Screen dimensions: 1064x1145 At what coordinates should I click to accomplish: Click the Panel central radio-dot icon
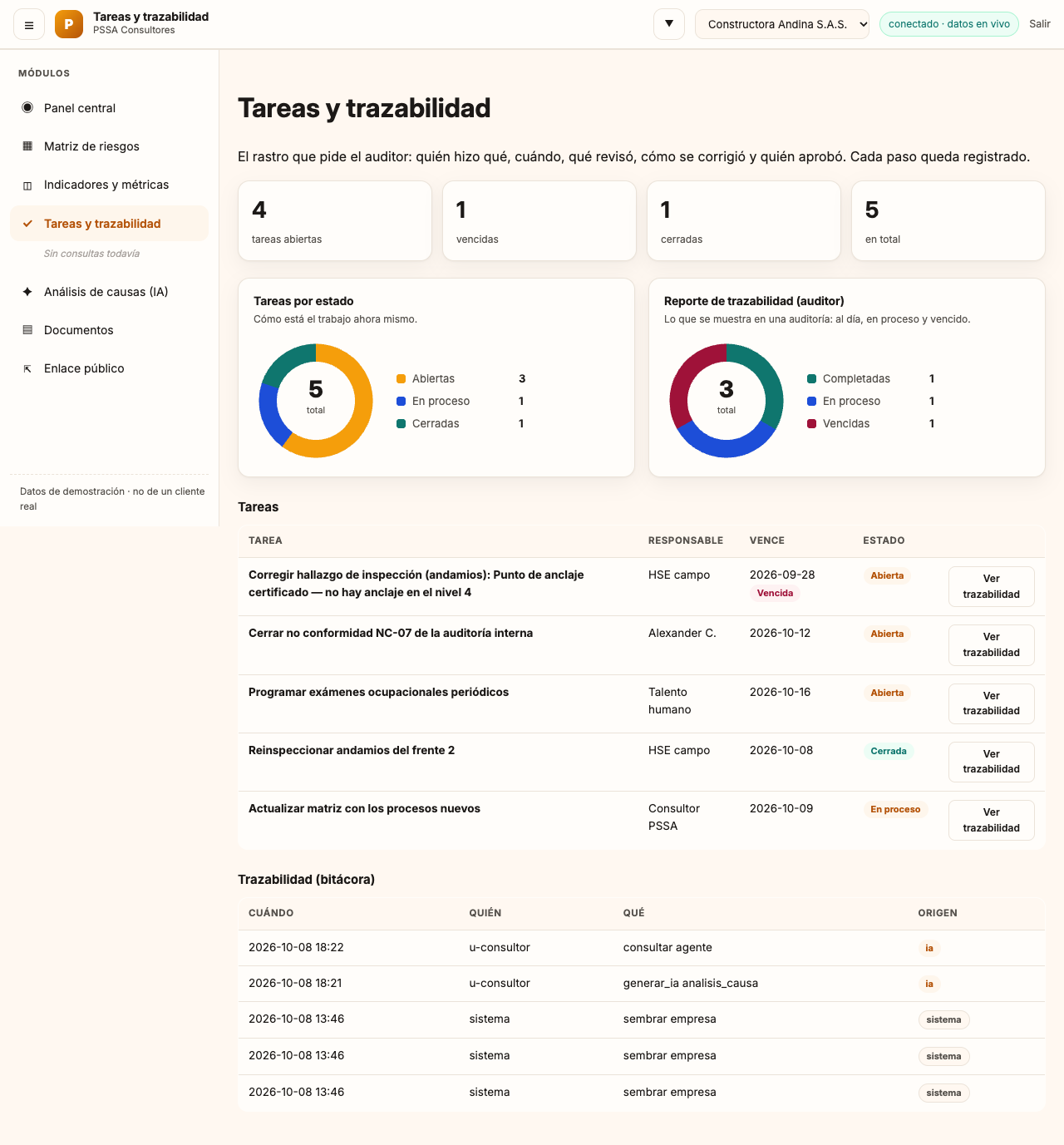pos(27,107)
